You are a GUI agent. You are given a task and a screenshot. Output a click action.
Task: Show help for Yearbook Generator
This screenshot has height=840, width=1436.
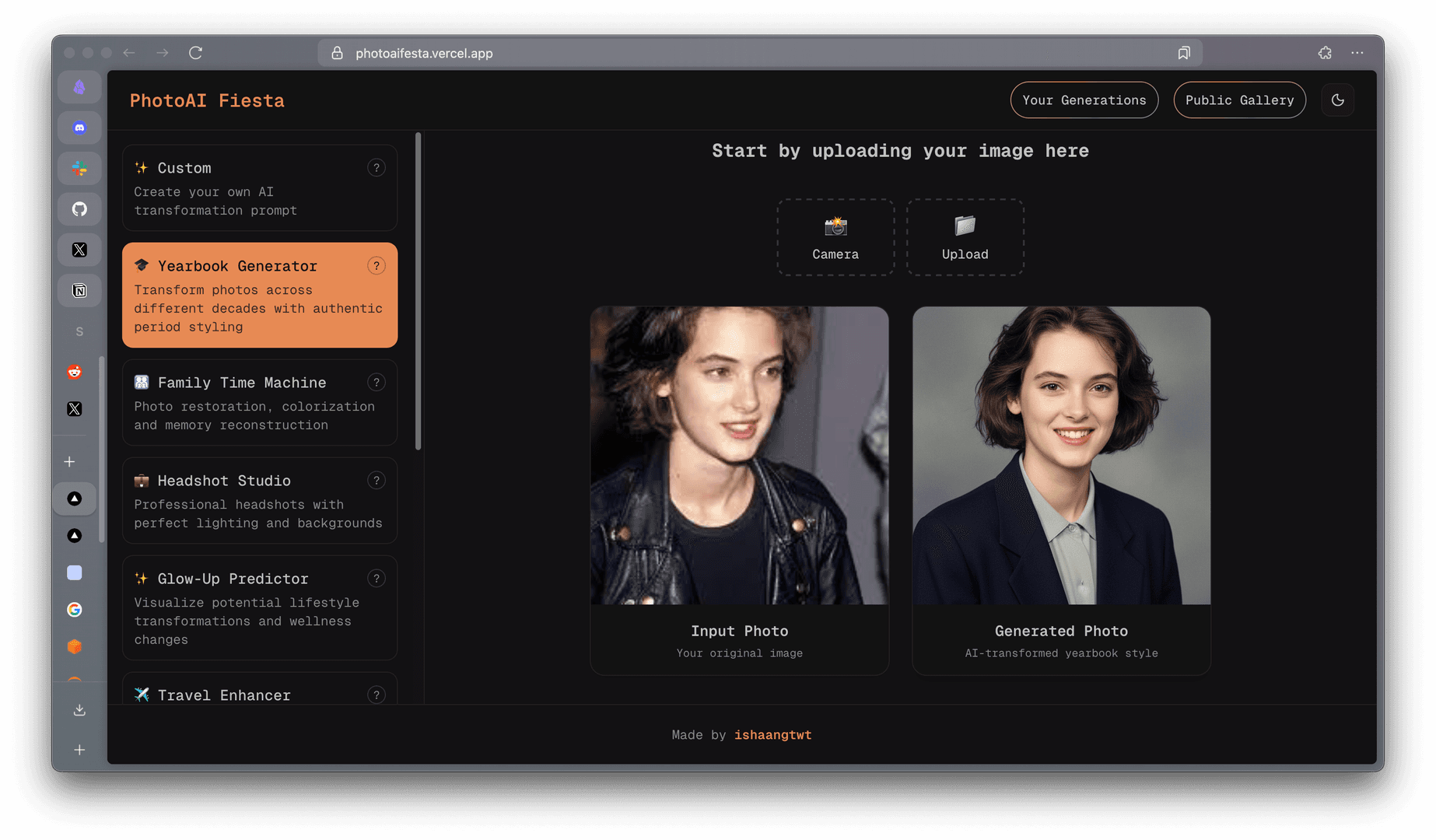pos(377,266)
